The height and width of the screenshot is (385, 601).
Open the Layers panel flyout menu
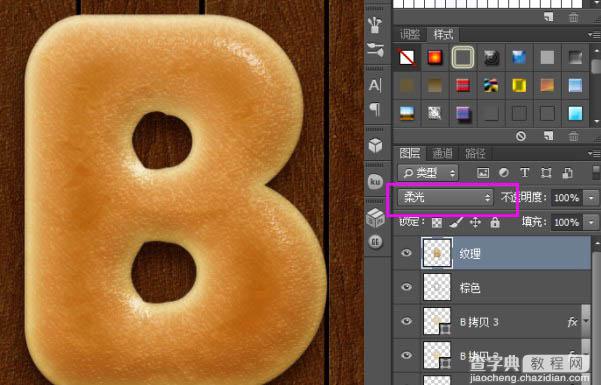tap(594, 154)
